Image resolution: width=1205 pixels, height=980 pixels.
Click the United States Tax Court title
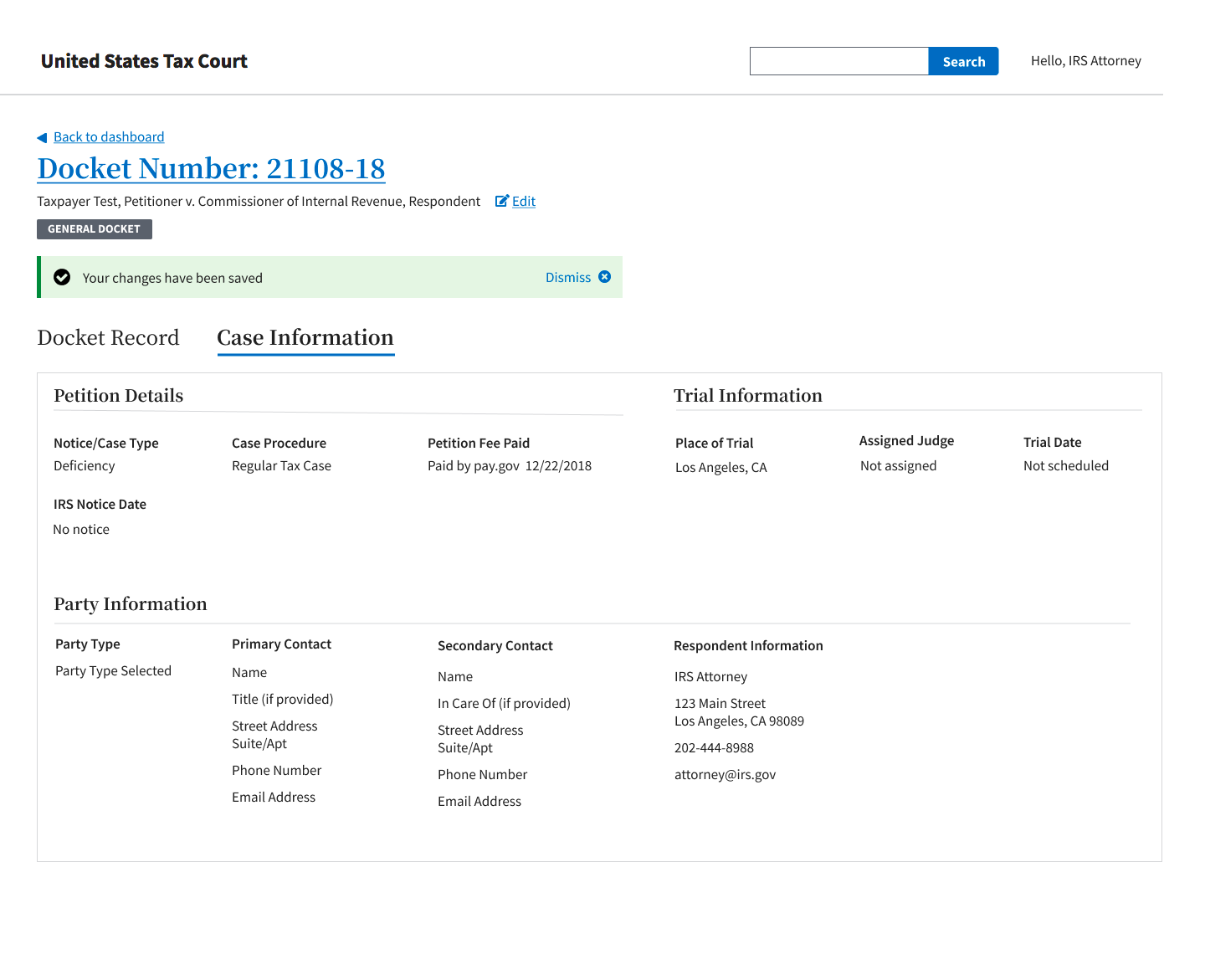coord(144,61)
